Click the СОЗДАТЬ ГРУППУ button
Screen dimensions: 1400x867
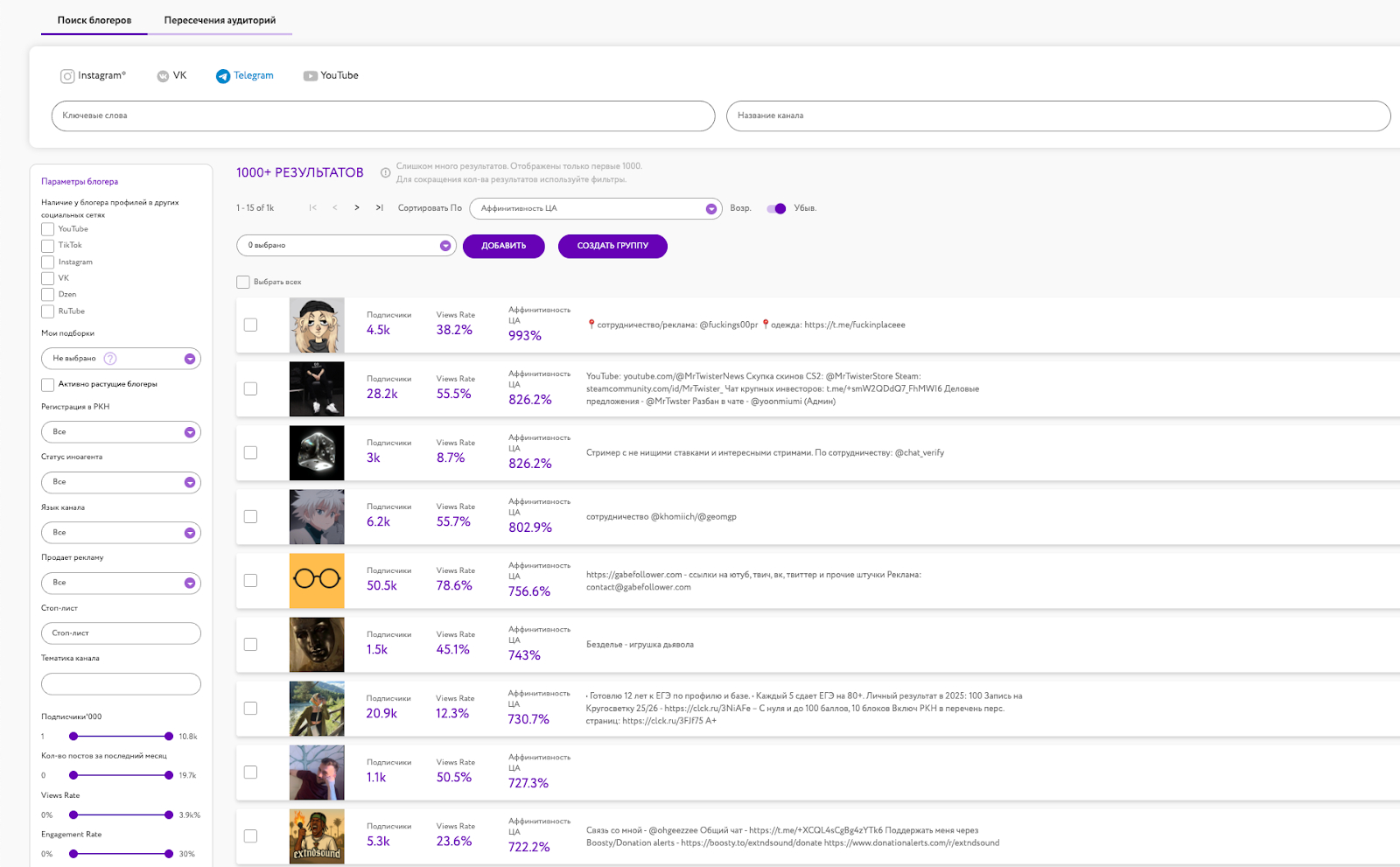click(612, 246)
